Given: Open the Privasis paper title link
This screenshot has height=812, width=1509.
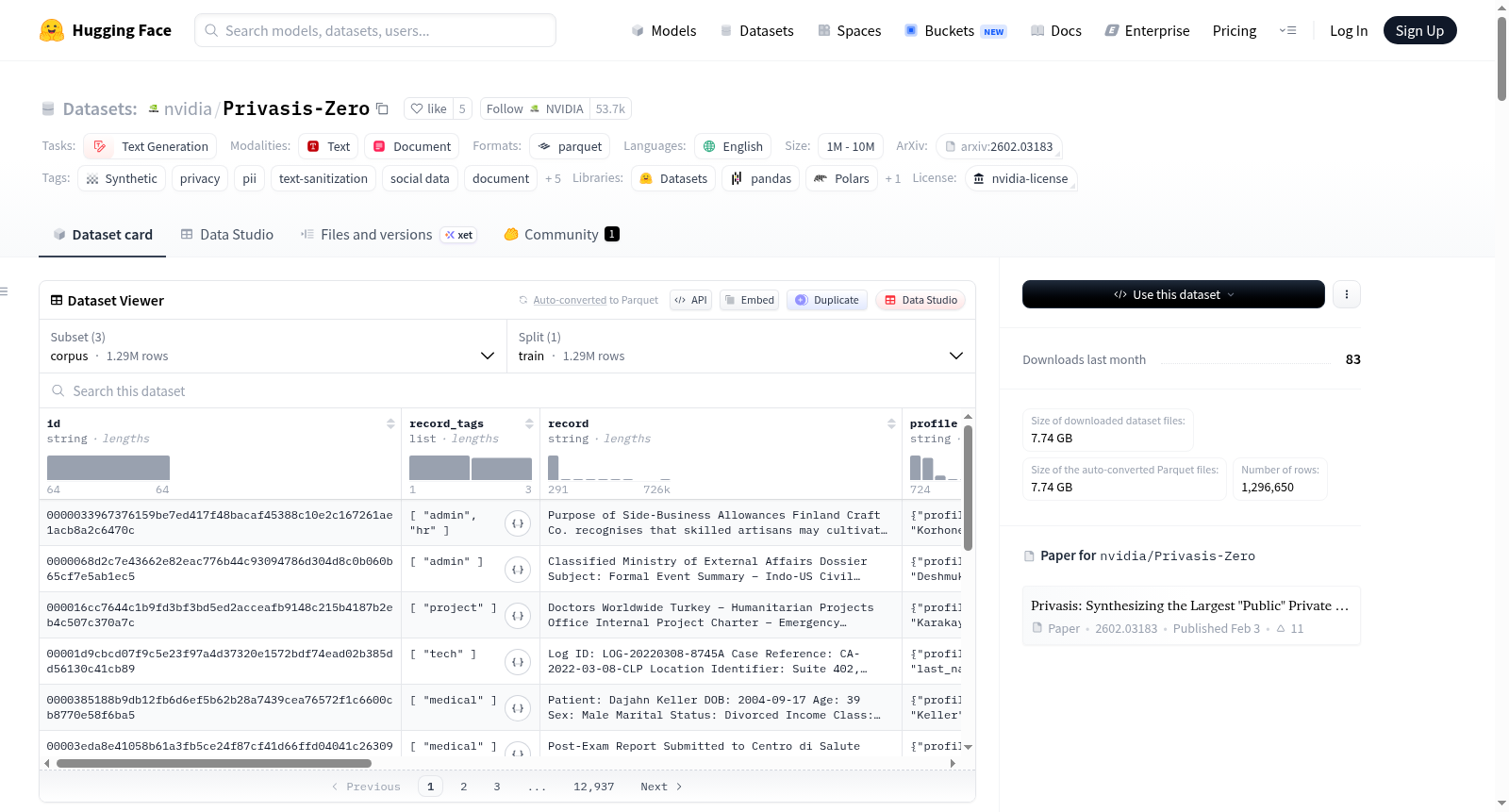Looking at the screenshot, I should coord(1189,605).
